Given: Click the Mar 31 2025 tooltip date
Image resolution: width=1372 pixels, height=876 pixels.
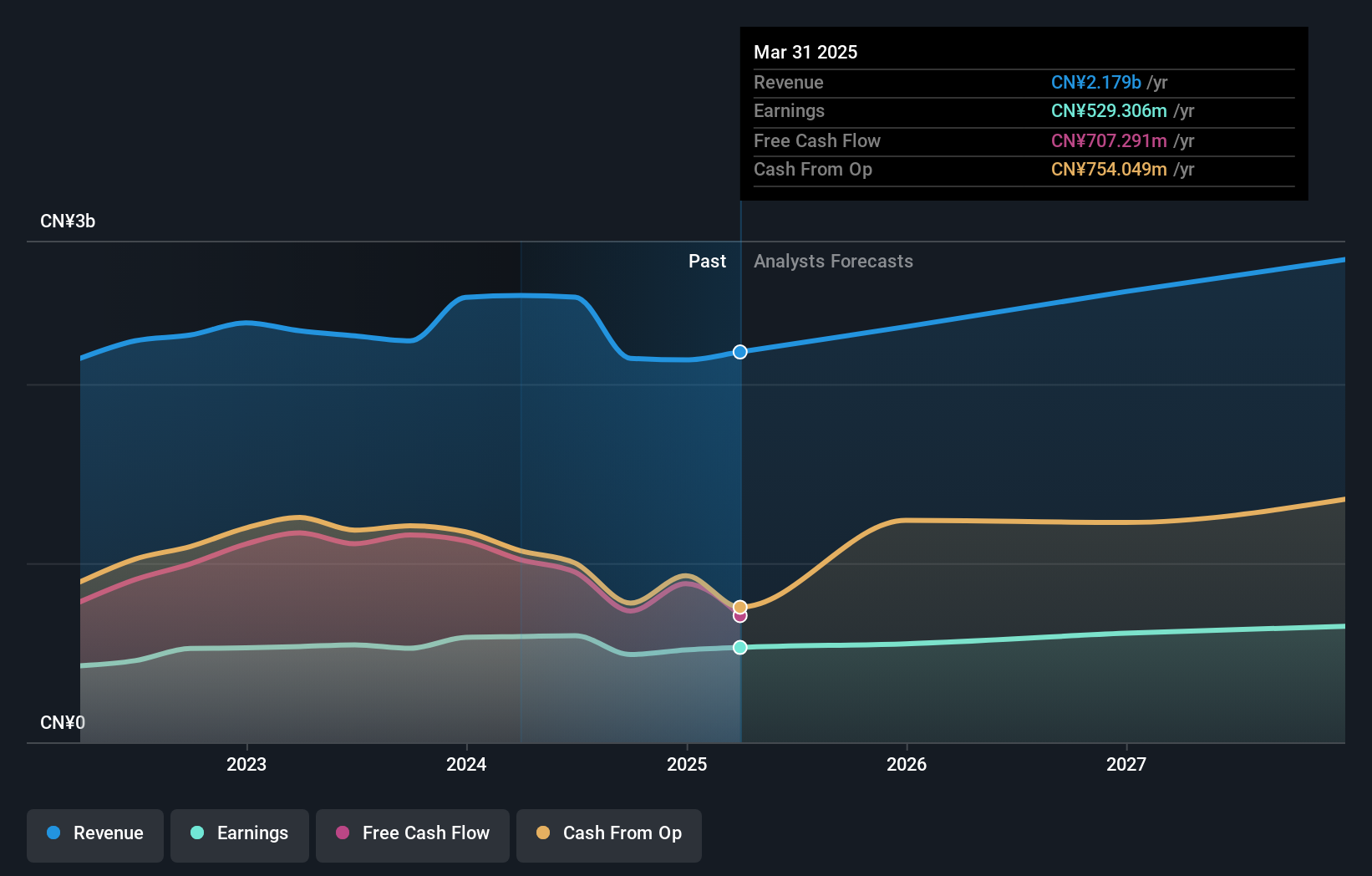Looking at the screenshot, I should click(805, 52).
